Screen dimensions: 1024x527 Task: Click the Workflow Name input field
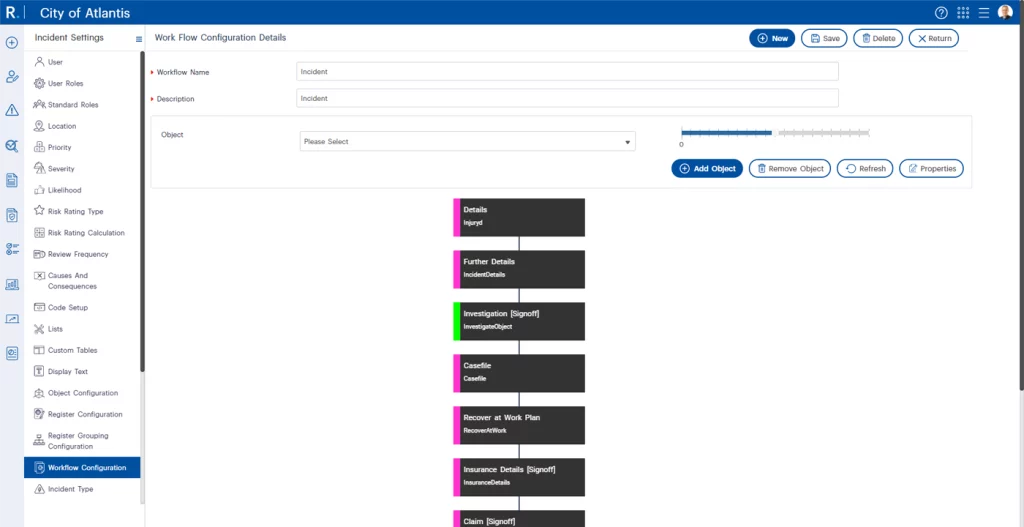pyautogui.click(x=567, y=72)
